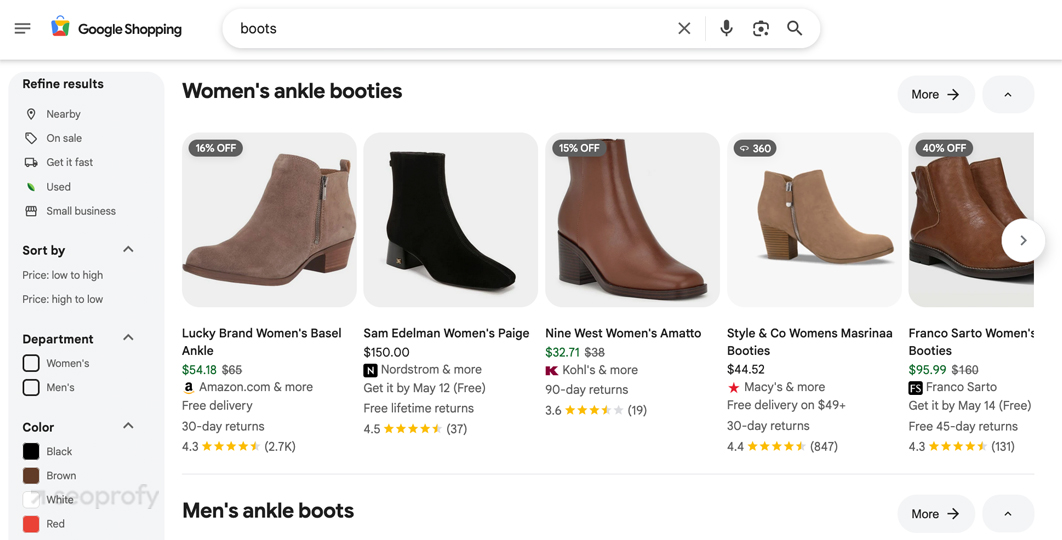
Task: Click the $32.71 Nine West price
Action: (x=562, y=352)
